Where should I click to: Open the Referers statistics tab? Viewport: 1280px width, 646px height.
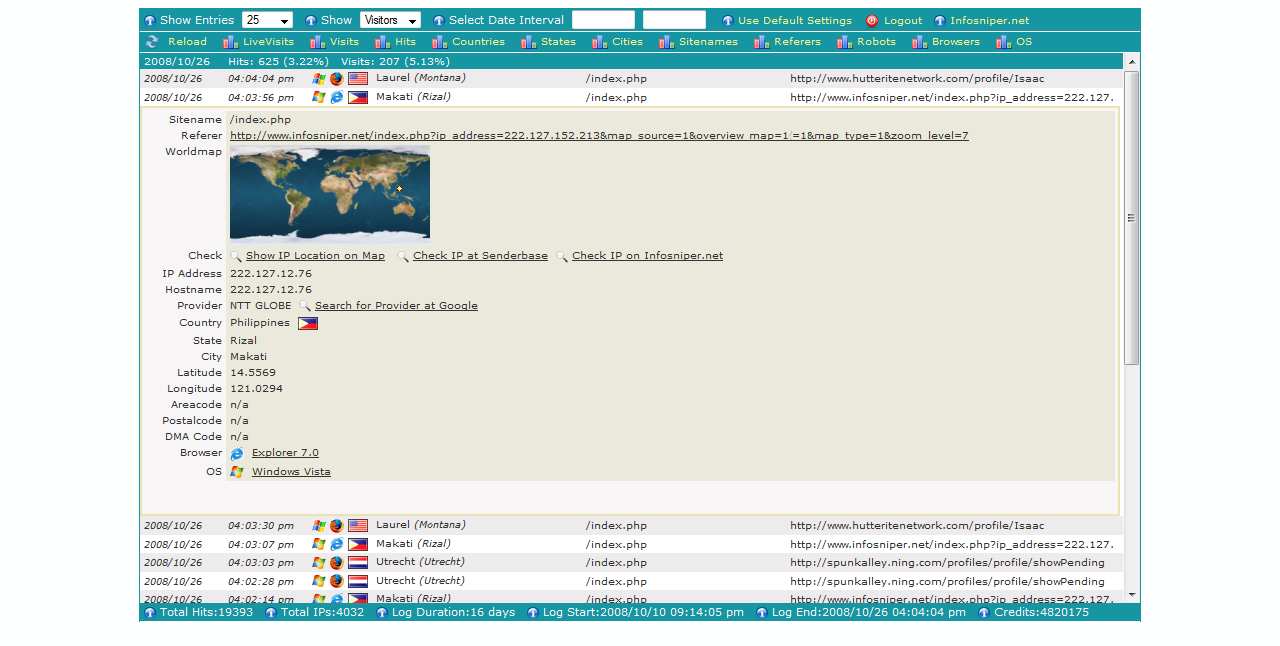click(x=797, y=42)
